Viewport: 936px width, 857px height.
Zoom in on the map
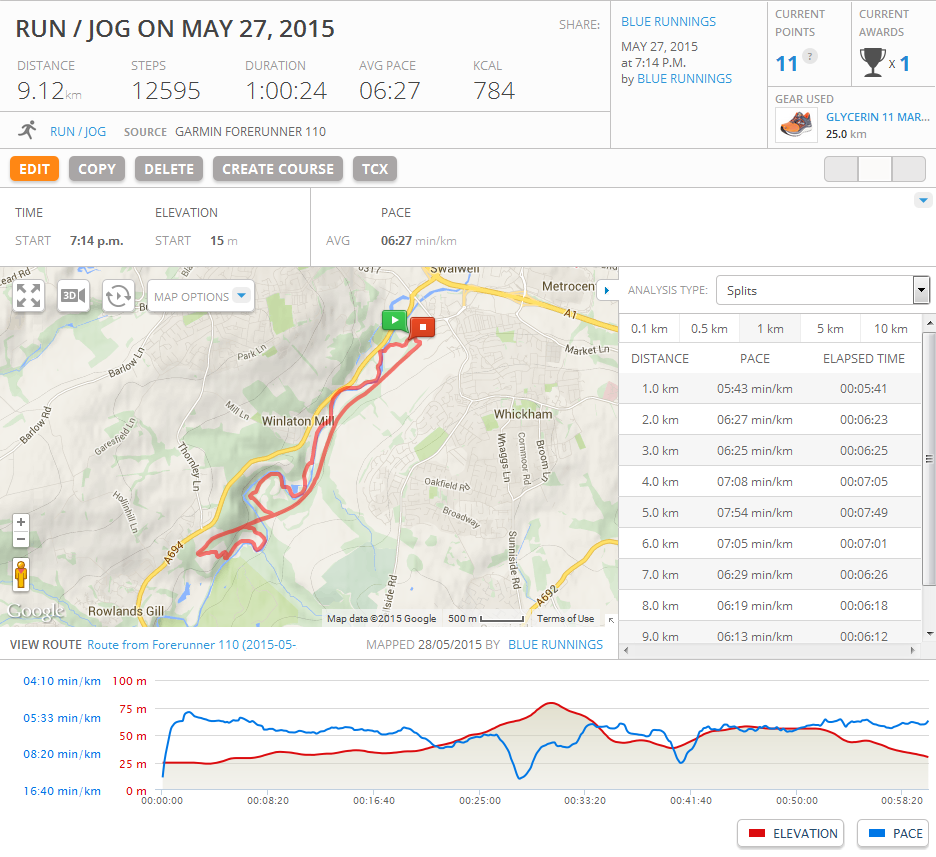point(21,522)
